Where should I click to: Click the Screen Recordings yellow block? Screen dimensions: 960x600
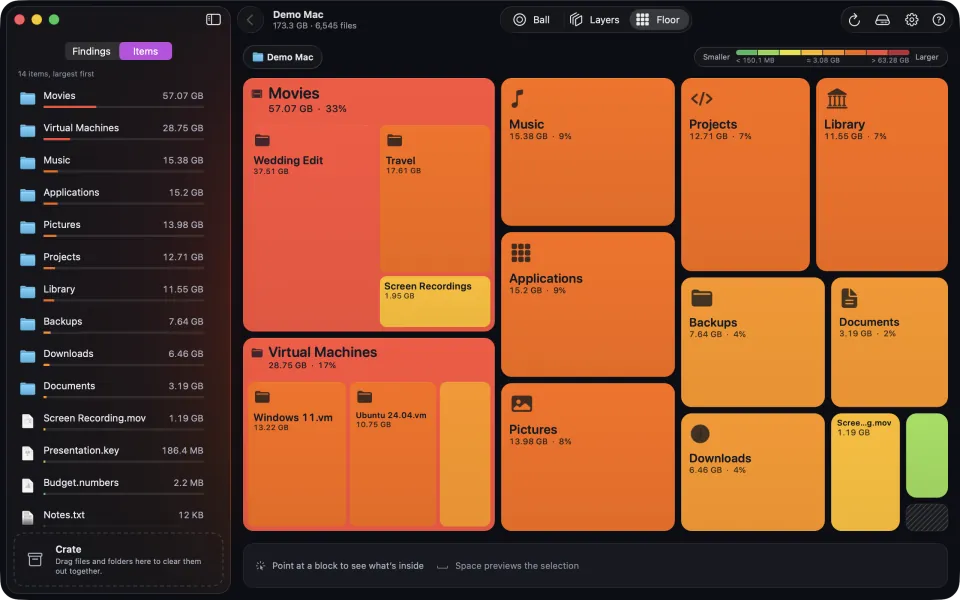[435, 301]
